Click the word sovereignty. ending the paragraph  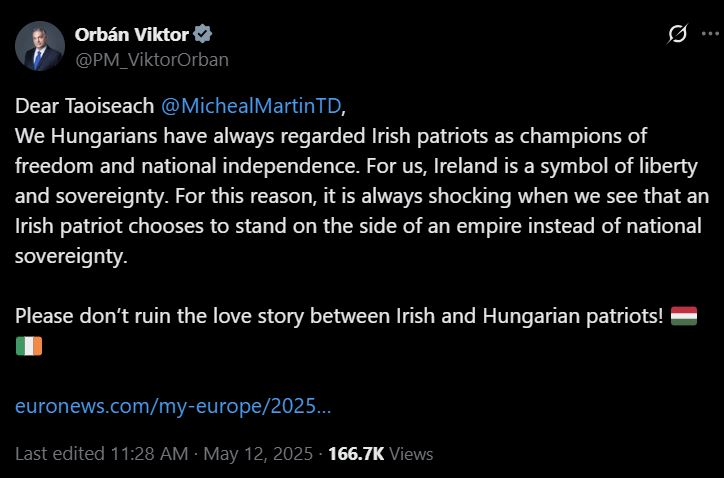click(x=74, y=255)
